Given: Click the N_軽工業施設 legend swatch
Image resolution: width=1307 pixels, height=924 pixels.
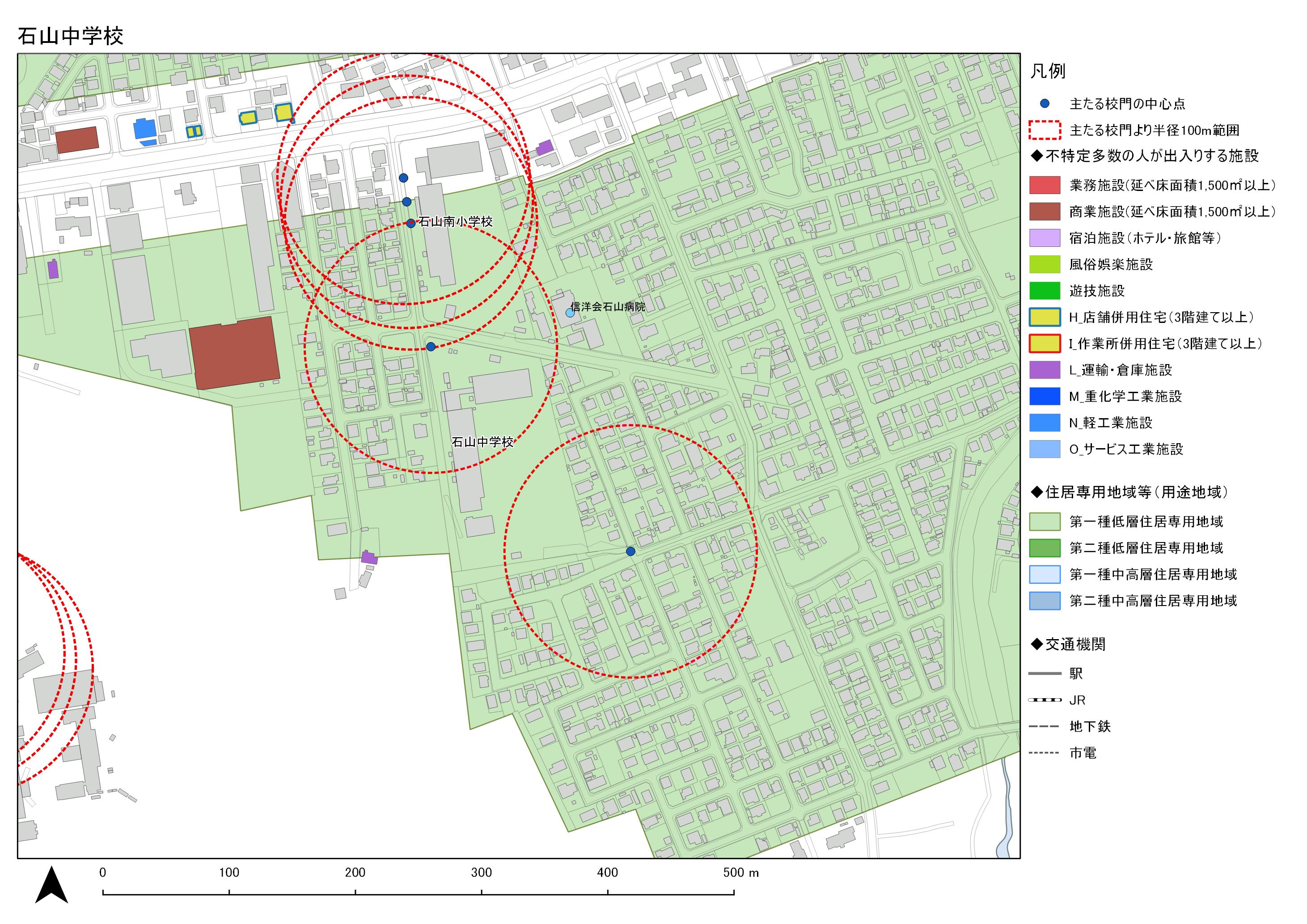Looking at the screenshot, I should 1045,423.
